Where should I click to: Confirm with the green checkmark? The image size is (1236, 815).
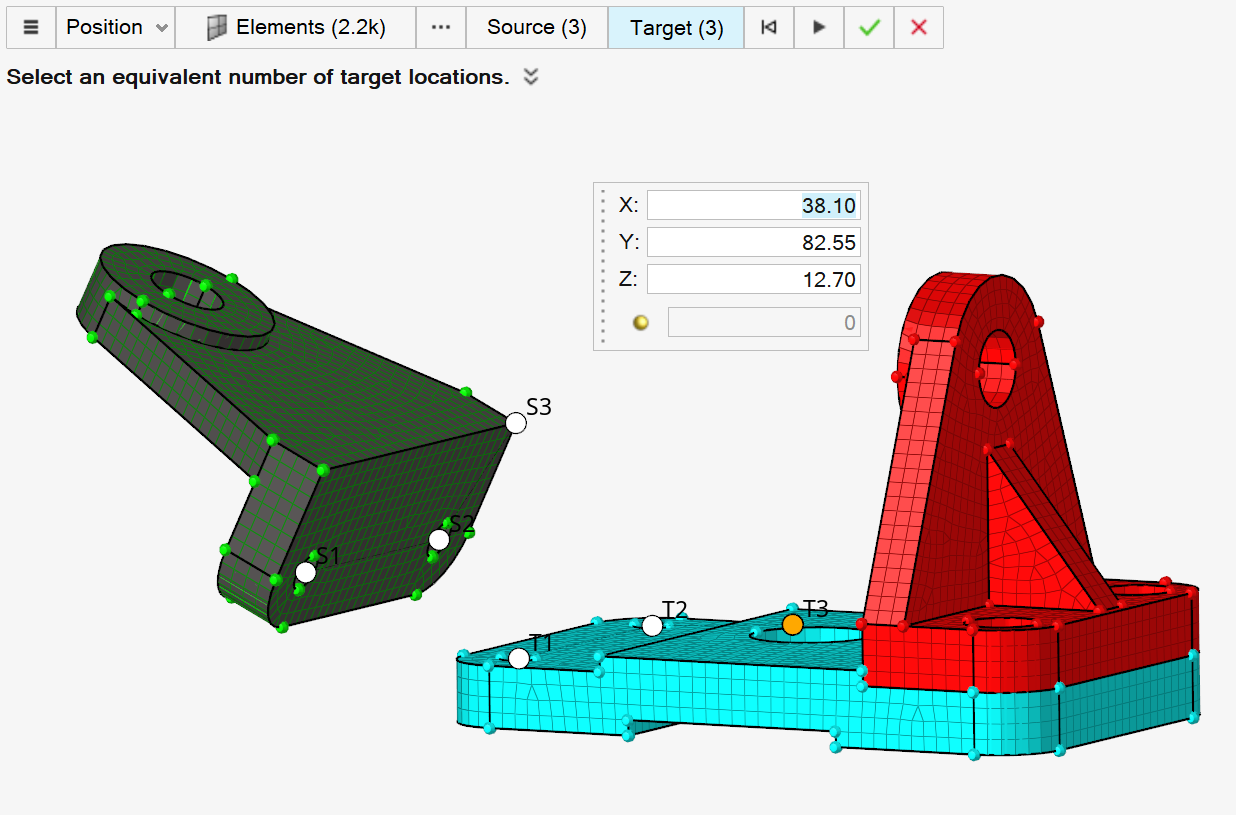tap(869, 27)
